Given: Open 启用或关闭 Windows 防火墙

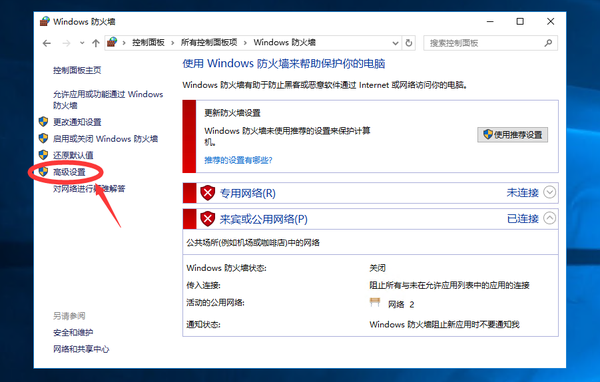Looking at the screenshot, I should point(105,139).
